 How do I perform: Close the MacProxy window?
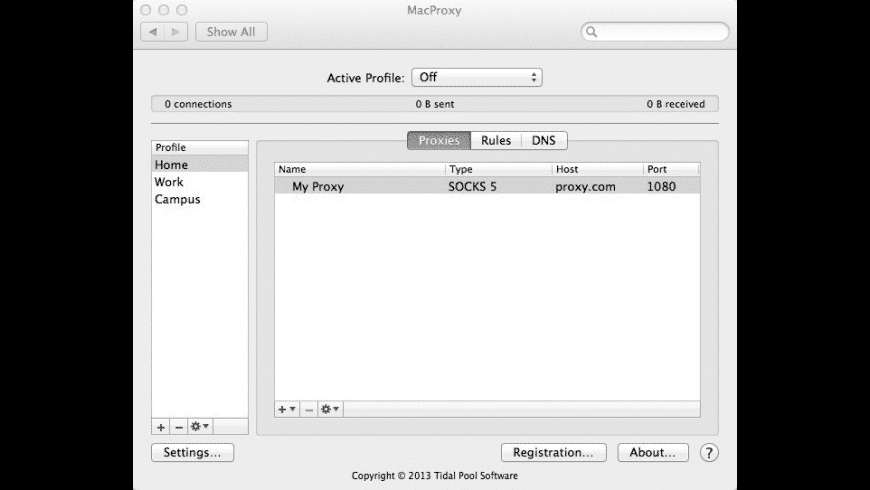tap(145, 10)
